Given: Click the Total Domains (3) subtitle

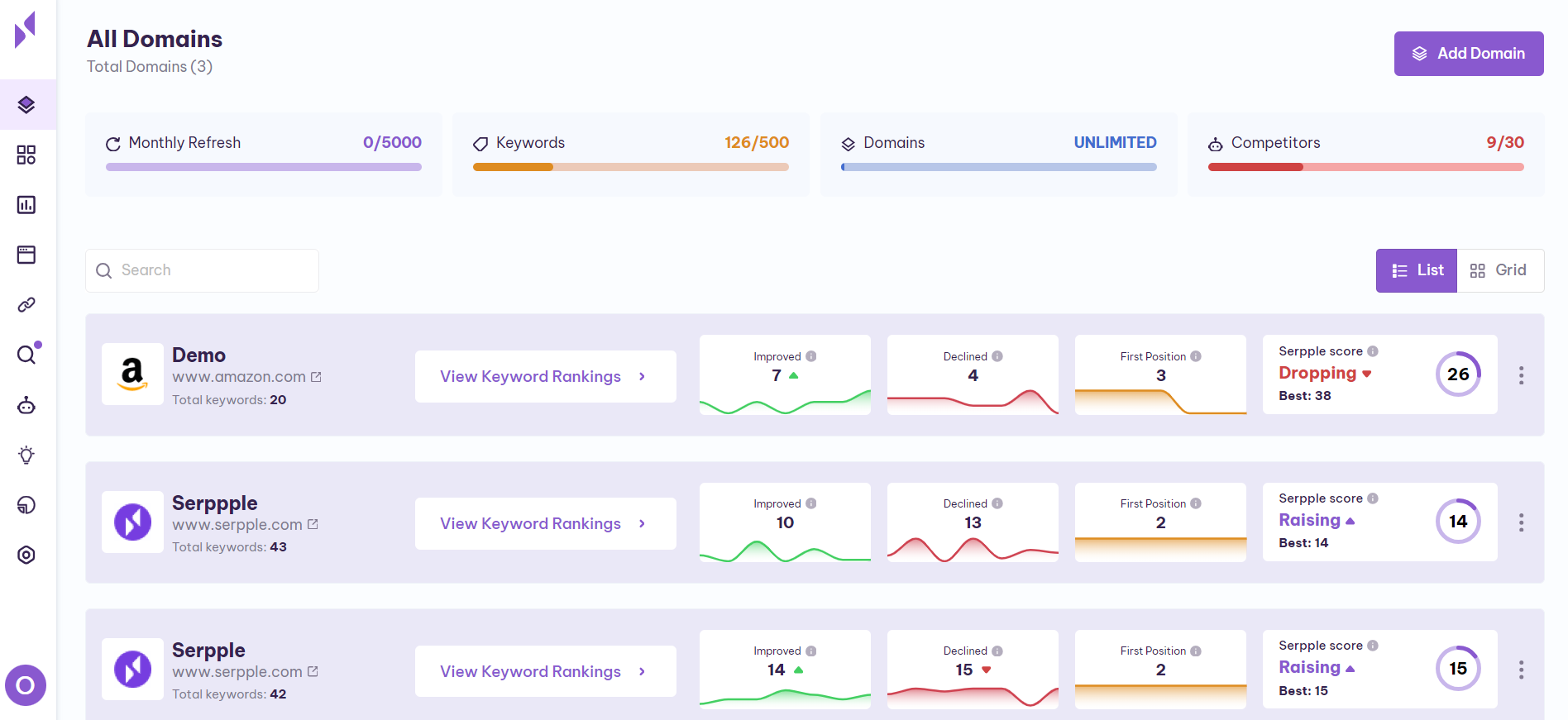Looking at the screenshot, I should (150, 66).
